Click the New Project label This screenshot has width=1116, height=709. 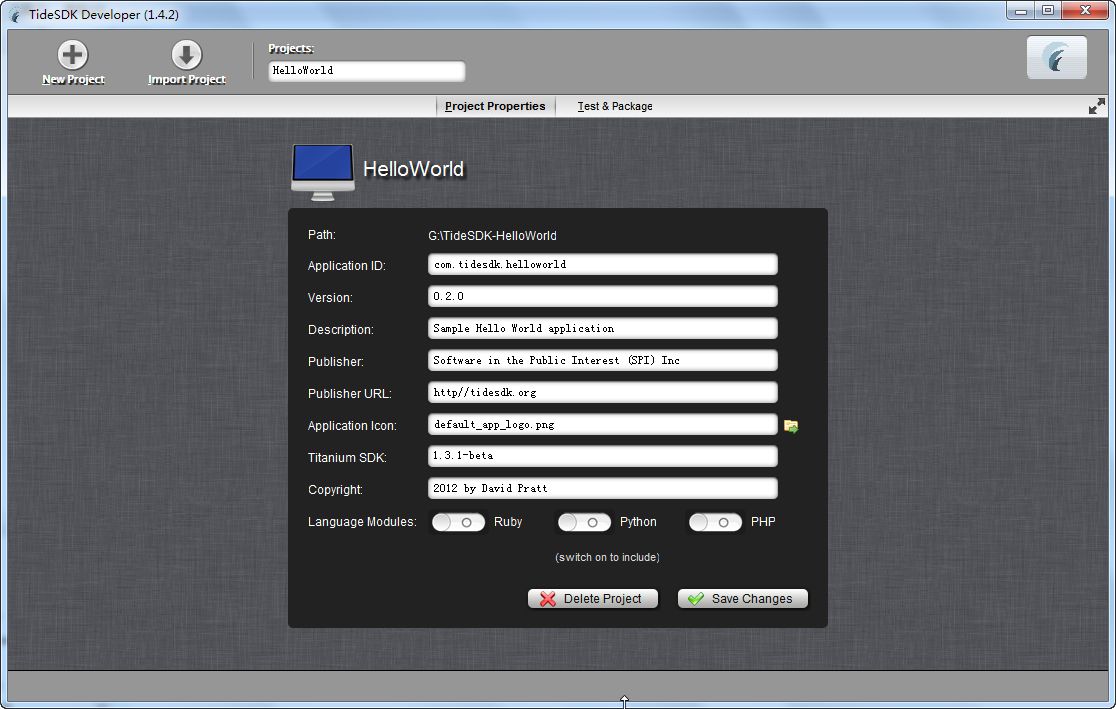click(73, 80)
